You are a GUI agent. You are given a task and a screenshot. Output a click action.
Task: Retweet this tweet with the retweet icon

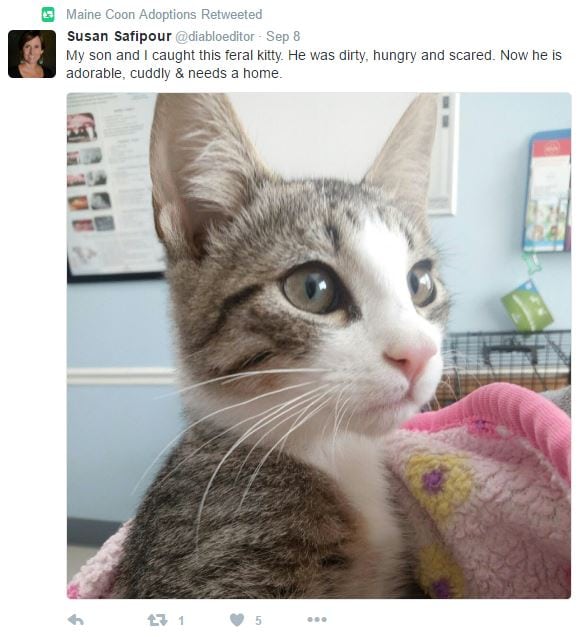coord(157,620)
